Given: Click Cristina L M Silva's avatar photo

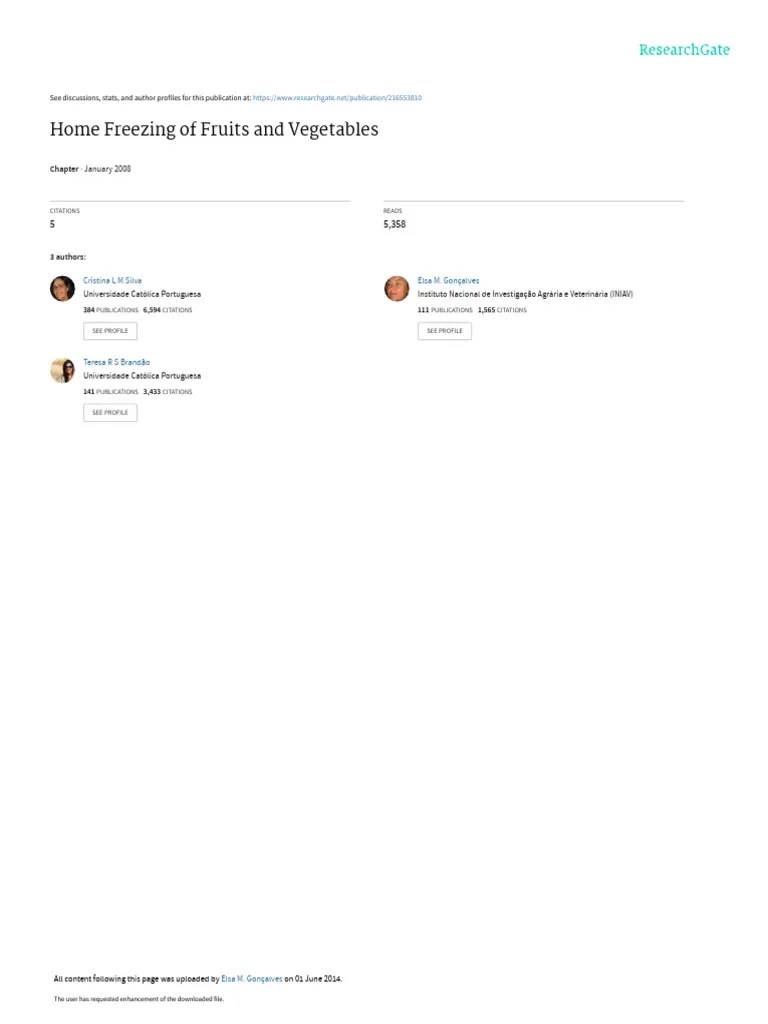Looking at the screenshot, I should [x=63, y=289].
